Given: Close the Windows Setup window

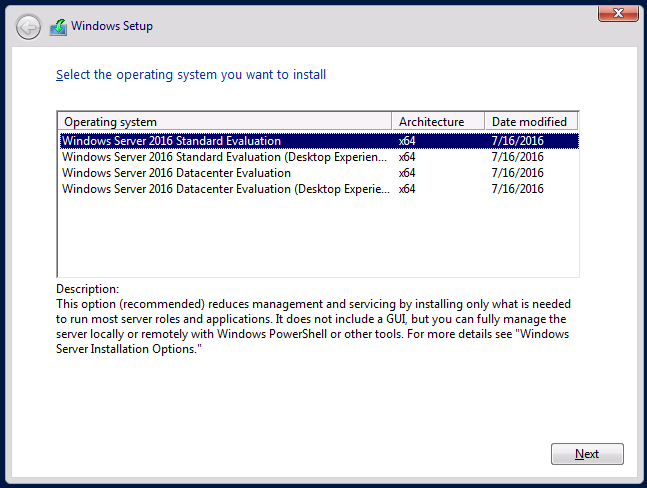Looking at the screenshot, I should [619, 12].
